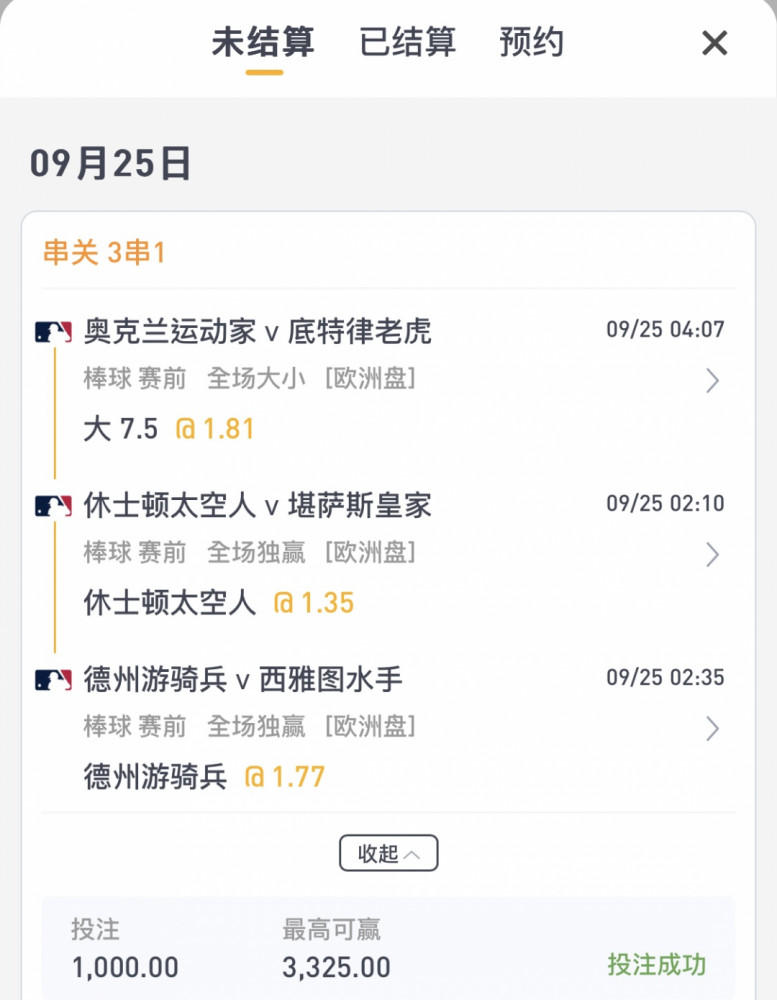Viewport: 777px width, 1000px height.
Task: Close the bet slip with X icon
Action: 714,43
